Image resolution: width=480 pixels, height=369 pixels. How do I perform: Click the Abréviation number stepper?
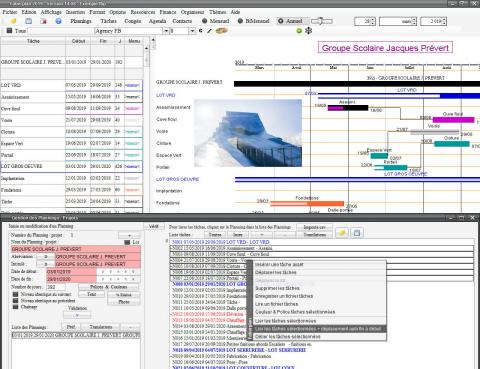45,257
